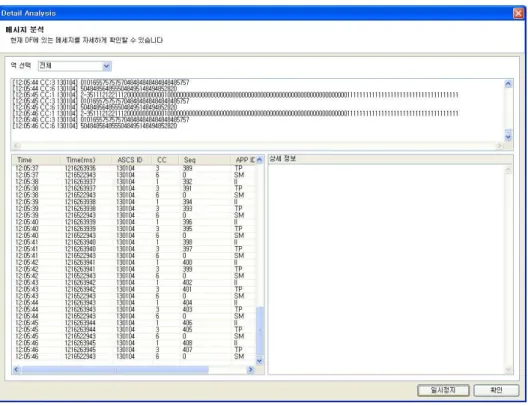Sort by the ASCS ID column header

click(132, 160)
